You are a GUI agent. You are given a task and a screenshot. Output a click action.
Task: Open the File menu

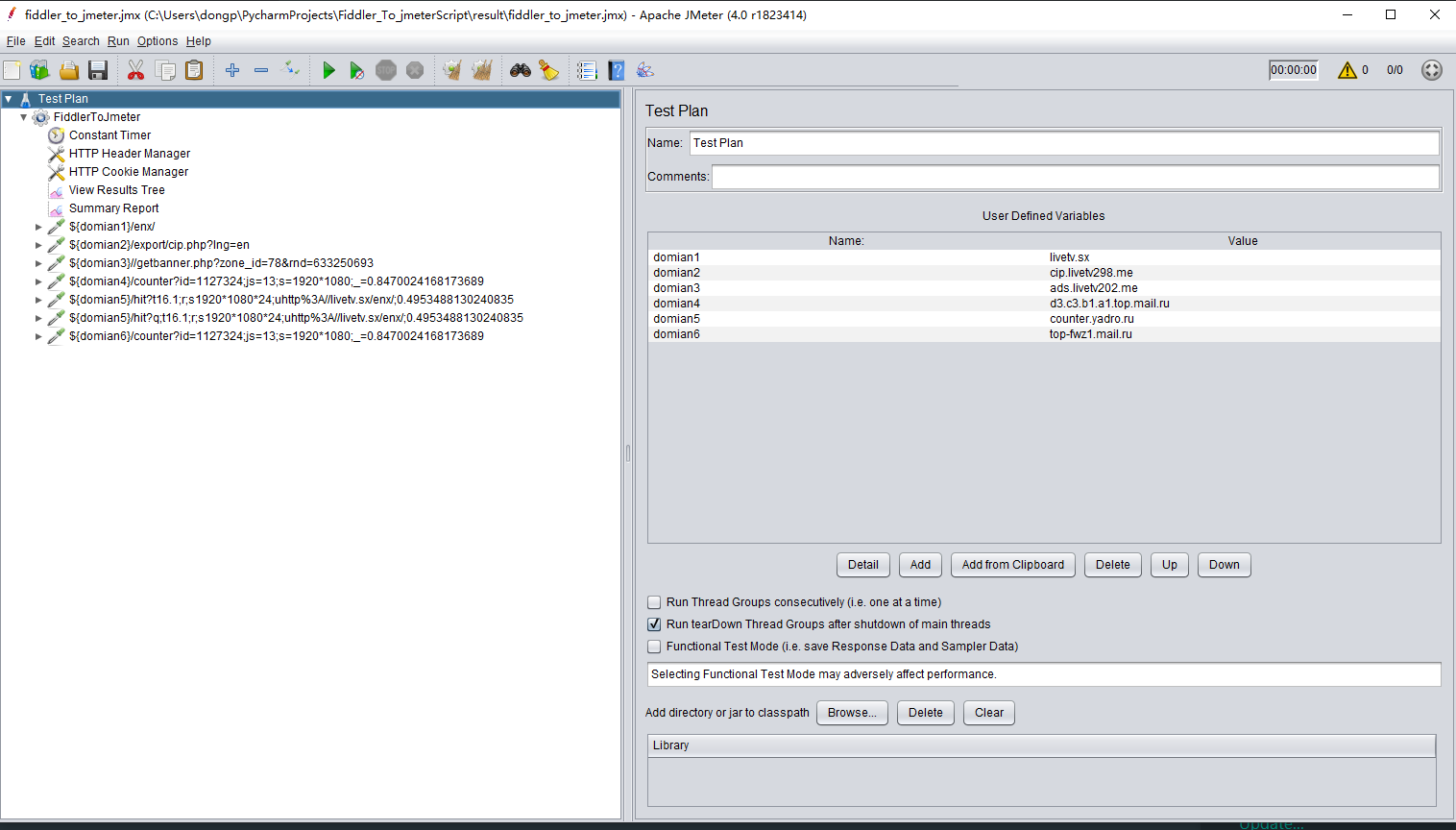[x=15, y=41]
